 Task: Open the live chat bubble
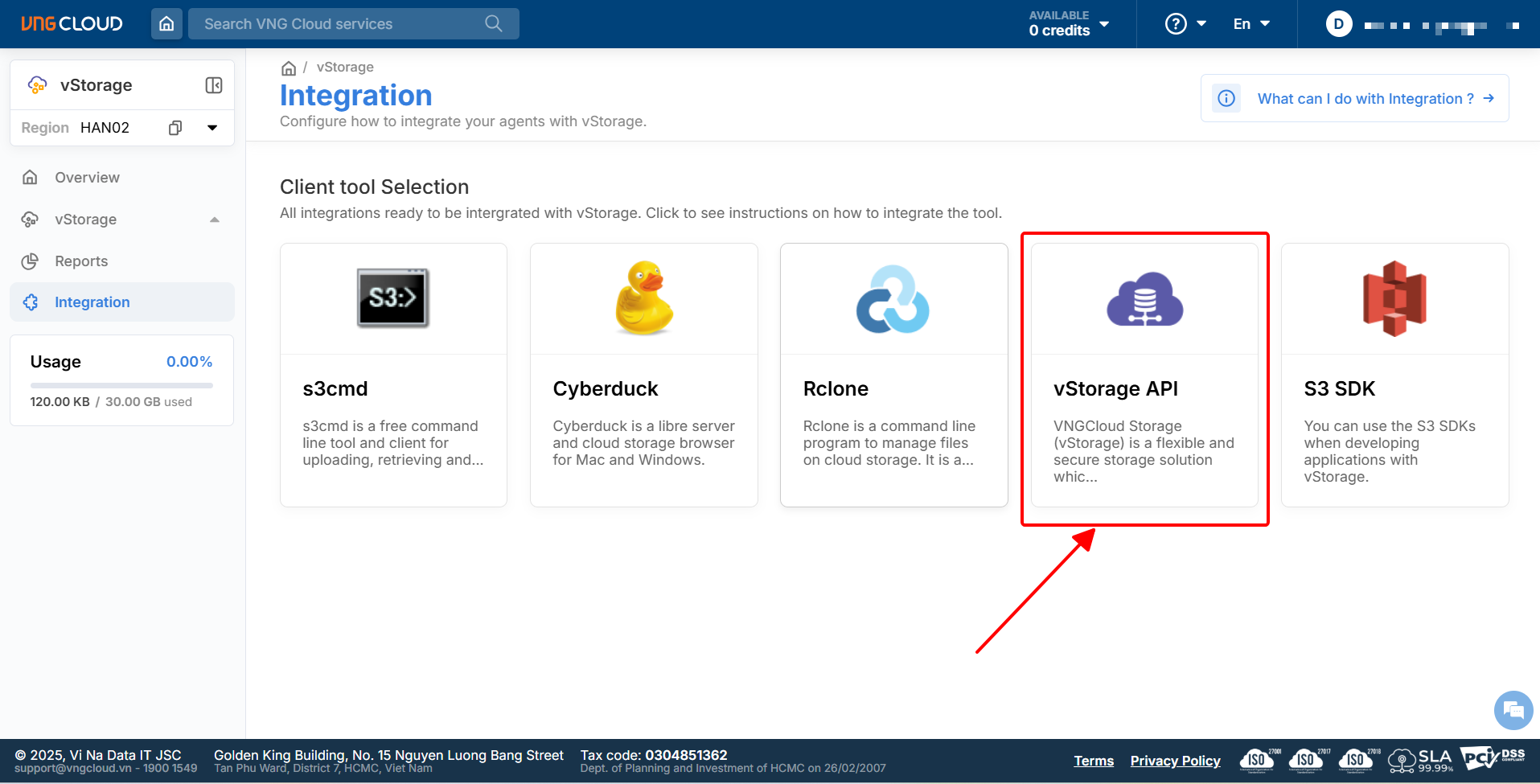1513,710
